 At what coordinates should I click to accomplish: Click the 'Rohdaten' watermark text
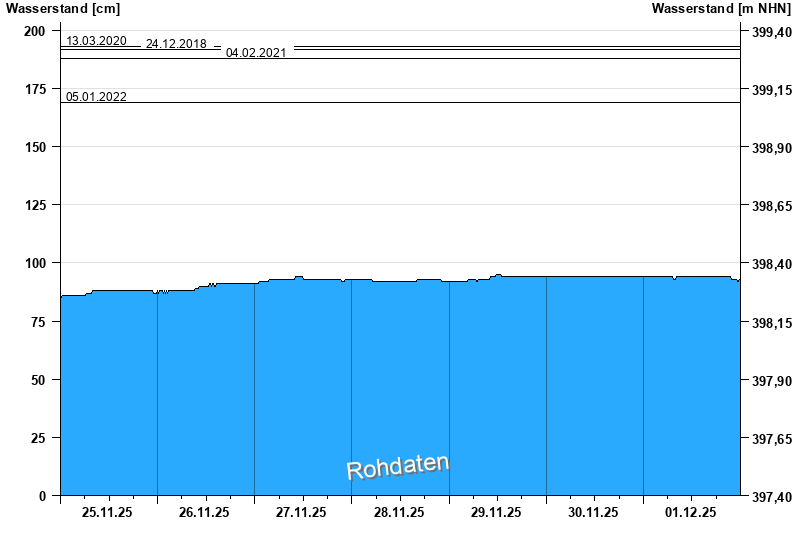(398, 466)
